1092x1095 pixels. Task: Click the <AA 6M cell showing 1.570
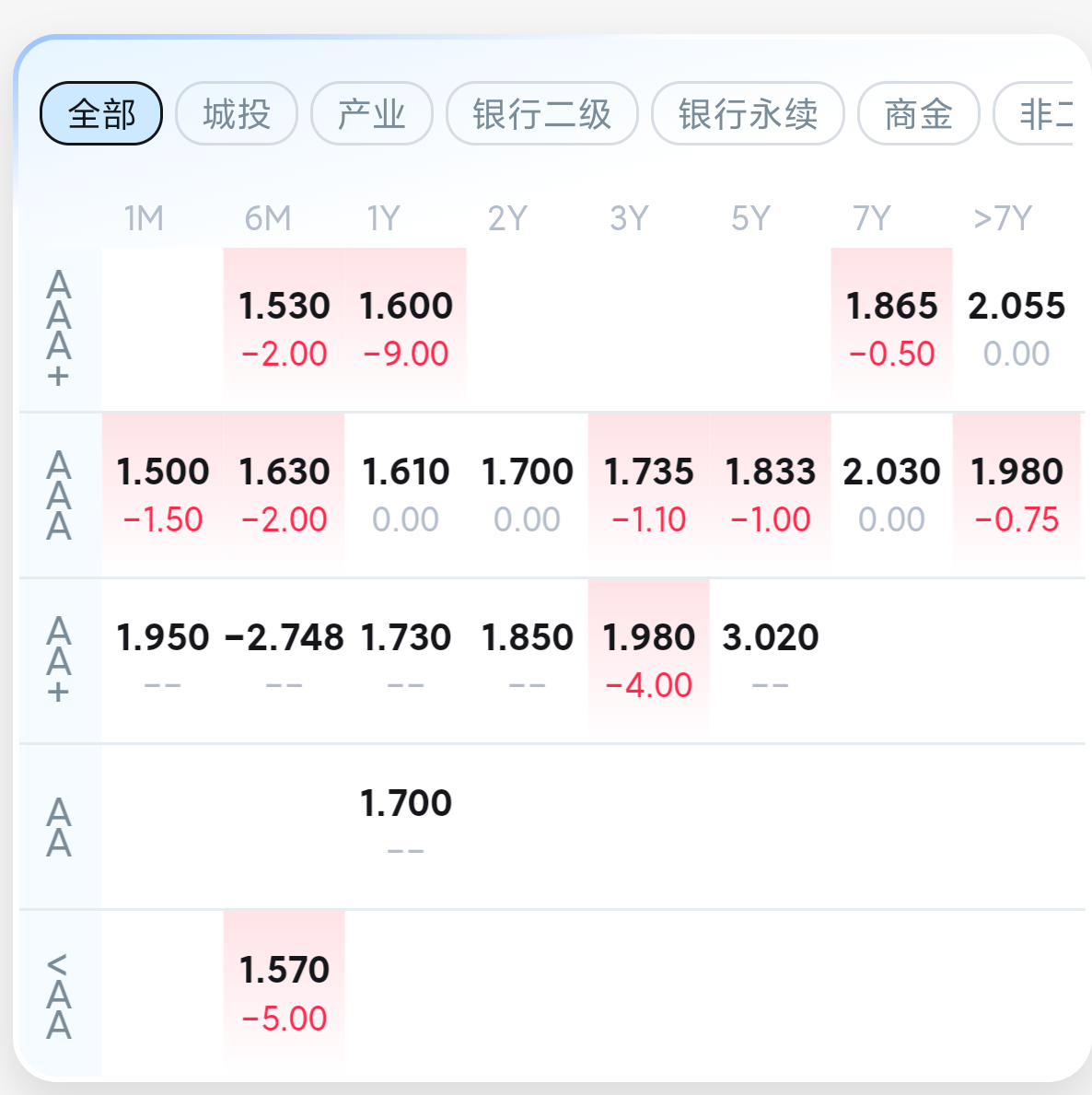tap(284, 993)
